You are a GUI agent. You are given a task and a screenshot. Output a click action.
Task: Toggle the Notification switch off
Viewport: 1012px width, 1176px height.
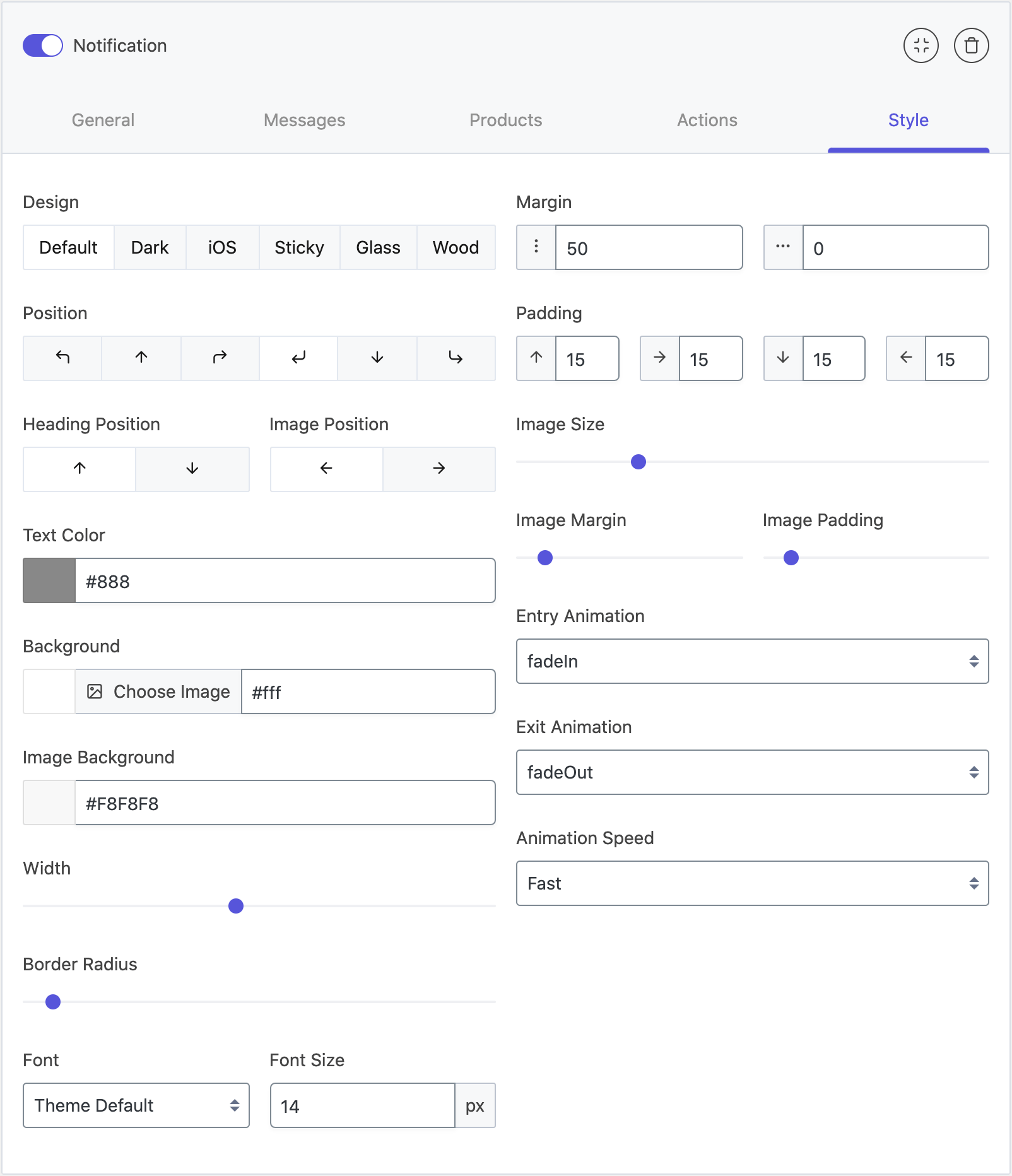[43, 45]
